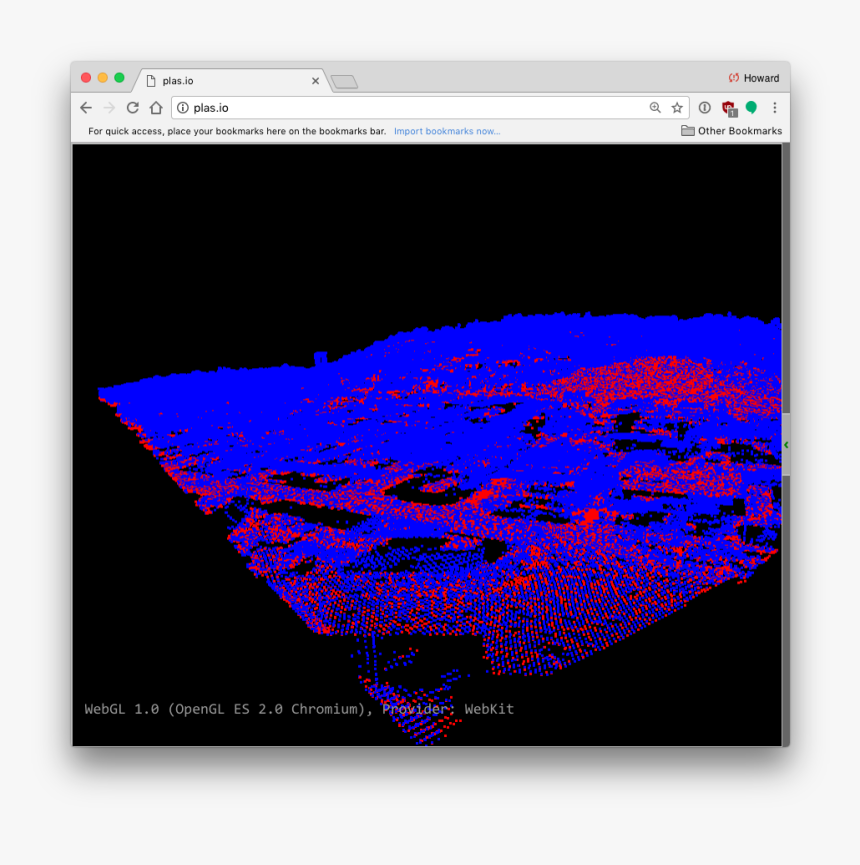The width and height of the screenshot is (860, 865).
Task: Reload the plas.io page
Action: 132,107
